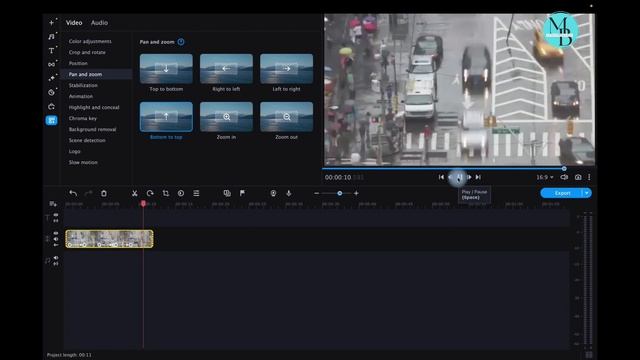Open Animation tool
Viewport: 640px width, 360px height.
tap(81, 96)
